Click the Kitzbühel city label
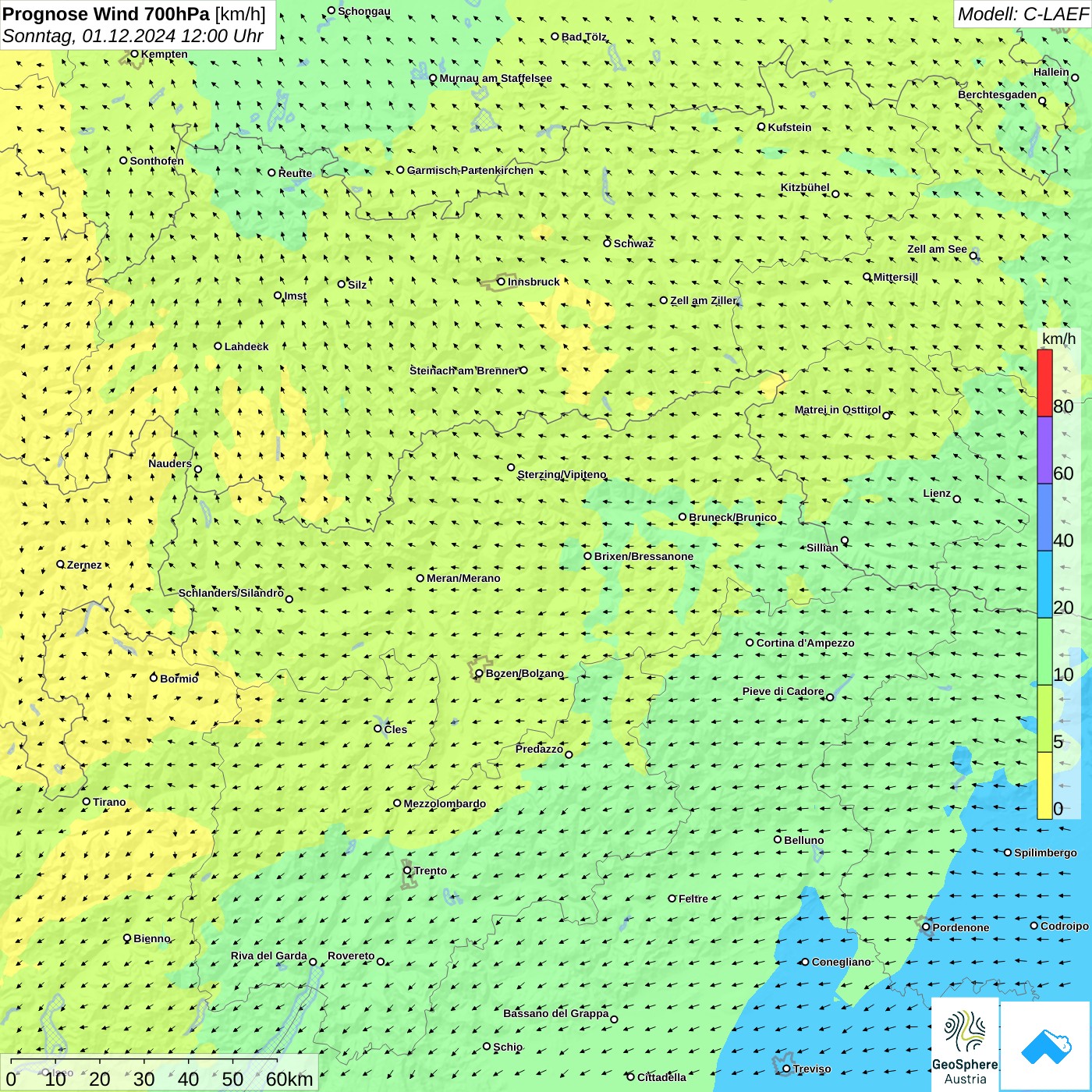Screen dimensions: 1092x1092 pyautogui.click(x=805, y=187)
